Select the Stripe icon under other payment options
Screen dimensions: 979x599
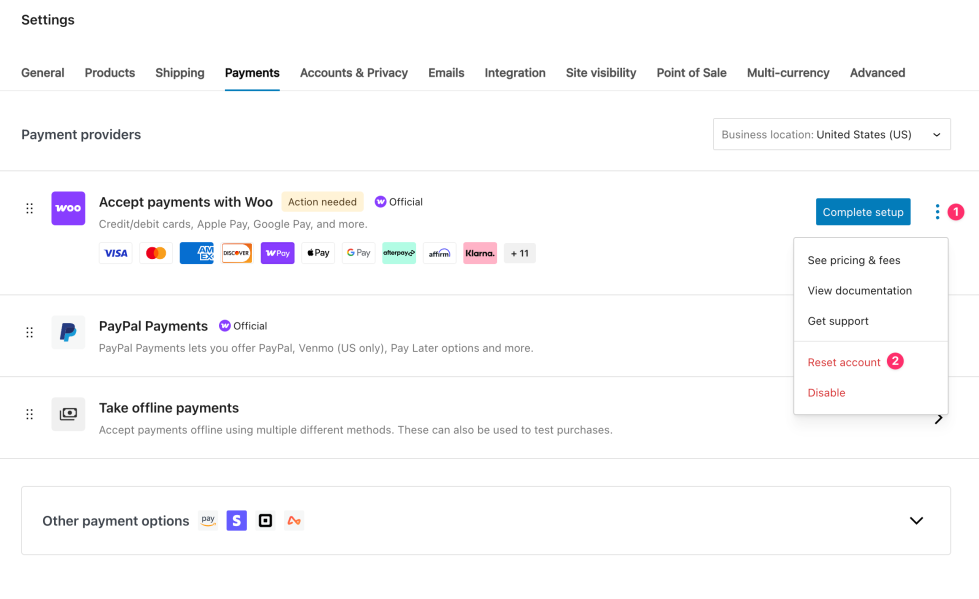(x=236, y=520)
